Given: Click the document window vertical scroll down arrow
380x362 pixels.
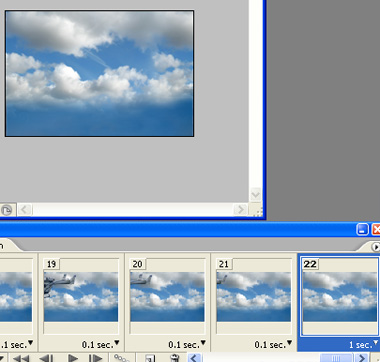Looking at the screenshot, I should (x=255, y=194).
